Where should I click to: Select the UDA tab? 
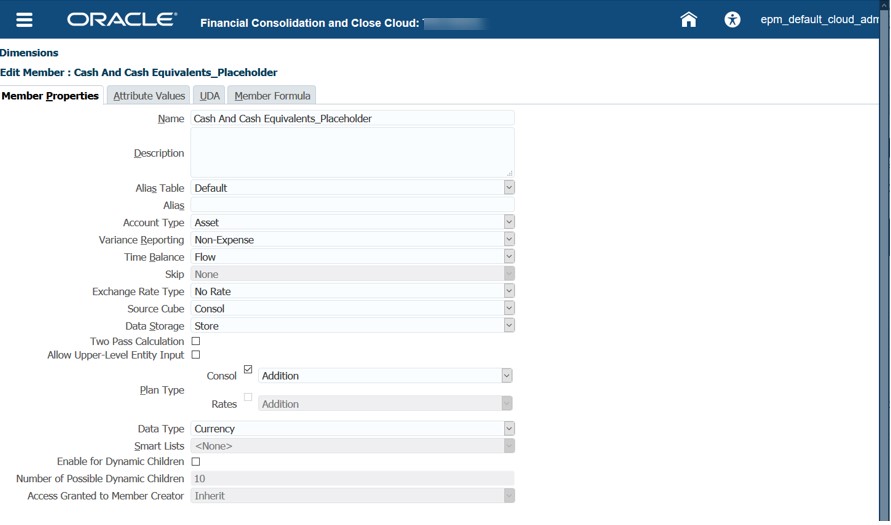point(209,96)
